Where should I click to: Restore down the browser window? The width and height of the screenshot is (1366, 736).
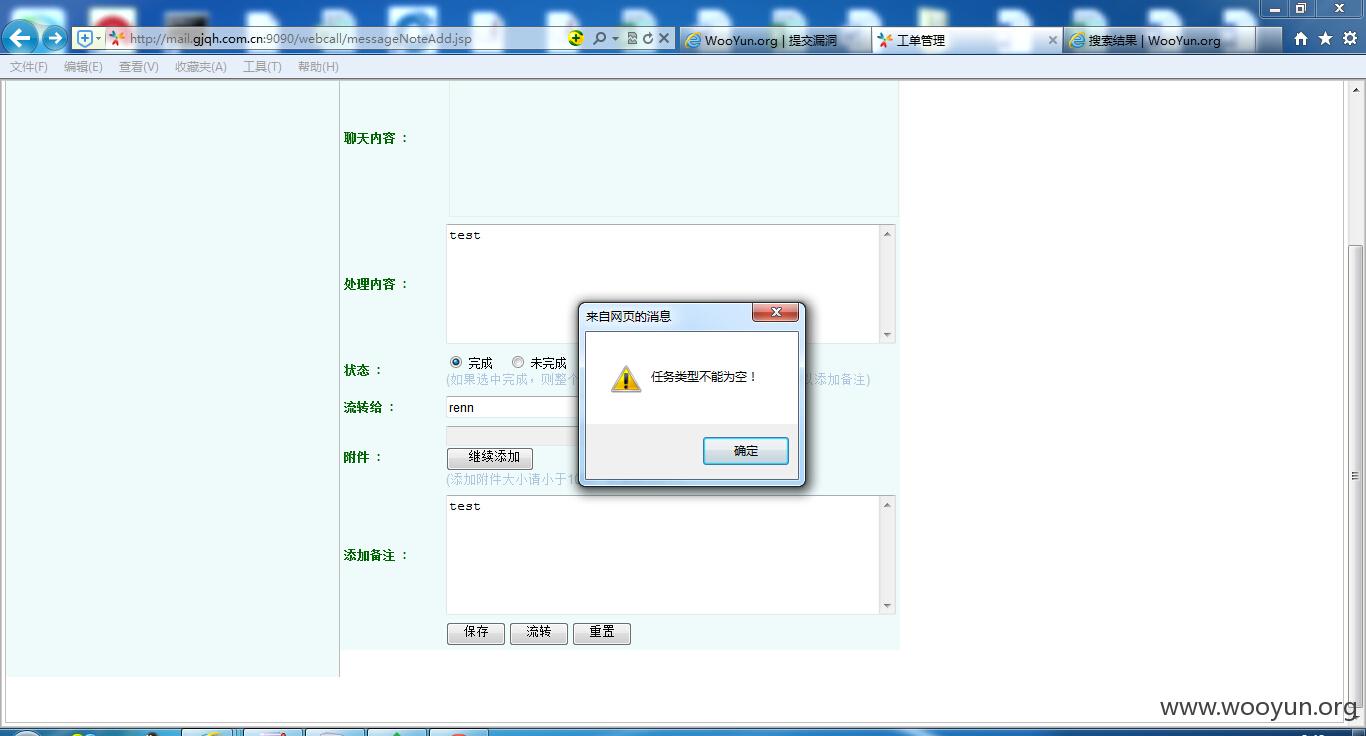(x=1301, y=9)
